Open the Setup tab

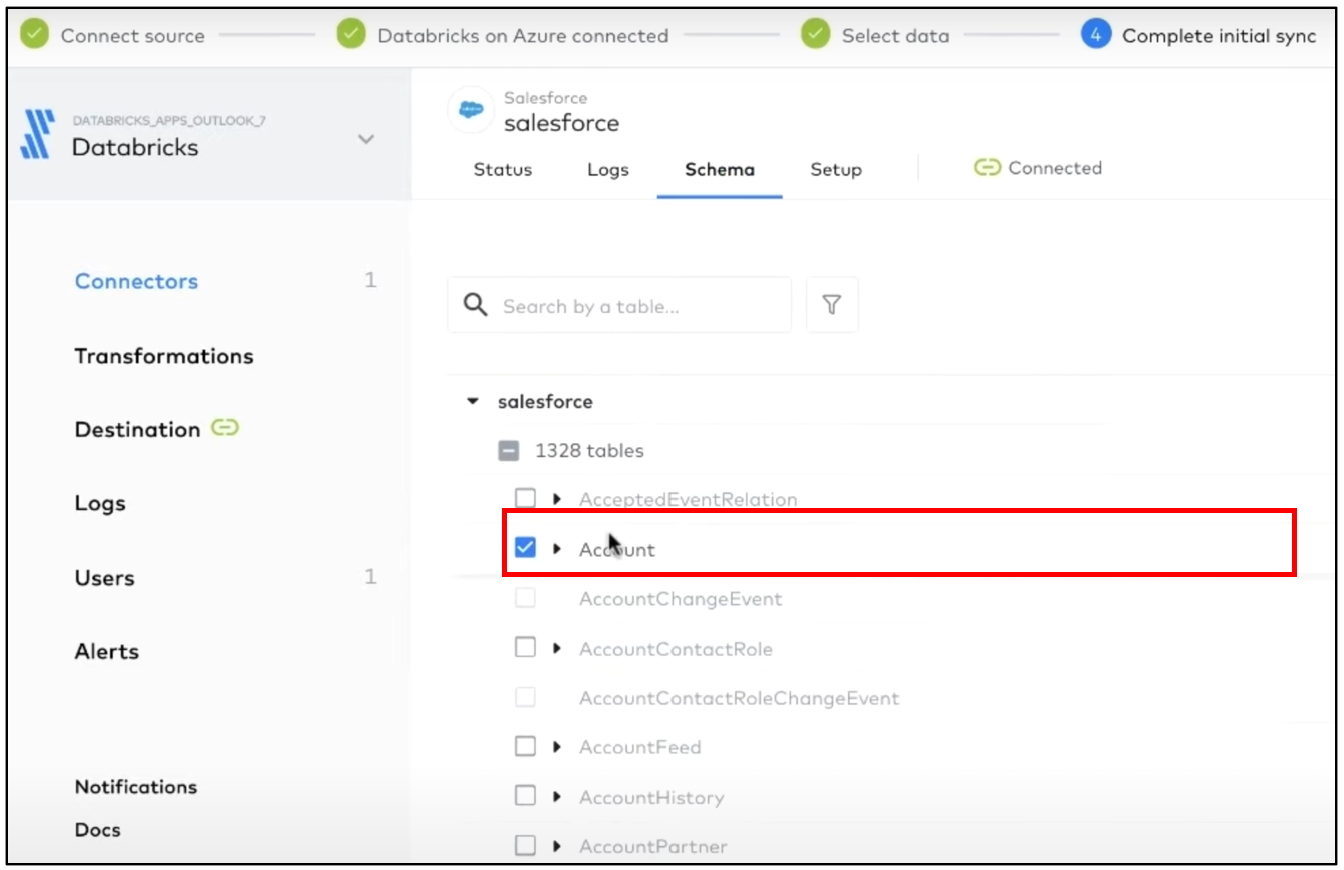835,170
